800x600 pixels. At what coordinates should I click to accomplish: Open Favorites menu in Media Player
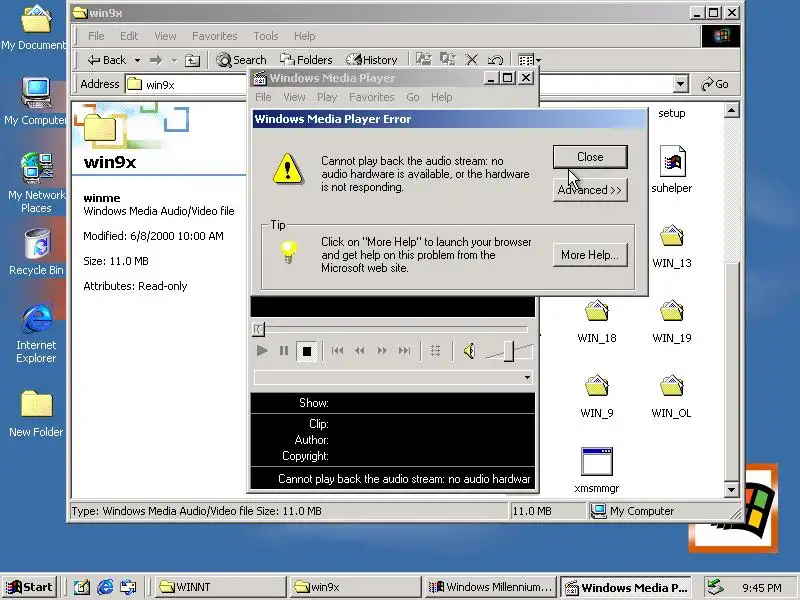click(371, 97)
